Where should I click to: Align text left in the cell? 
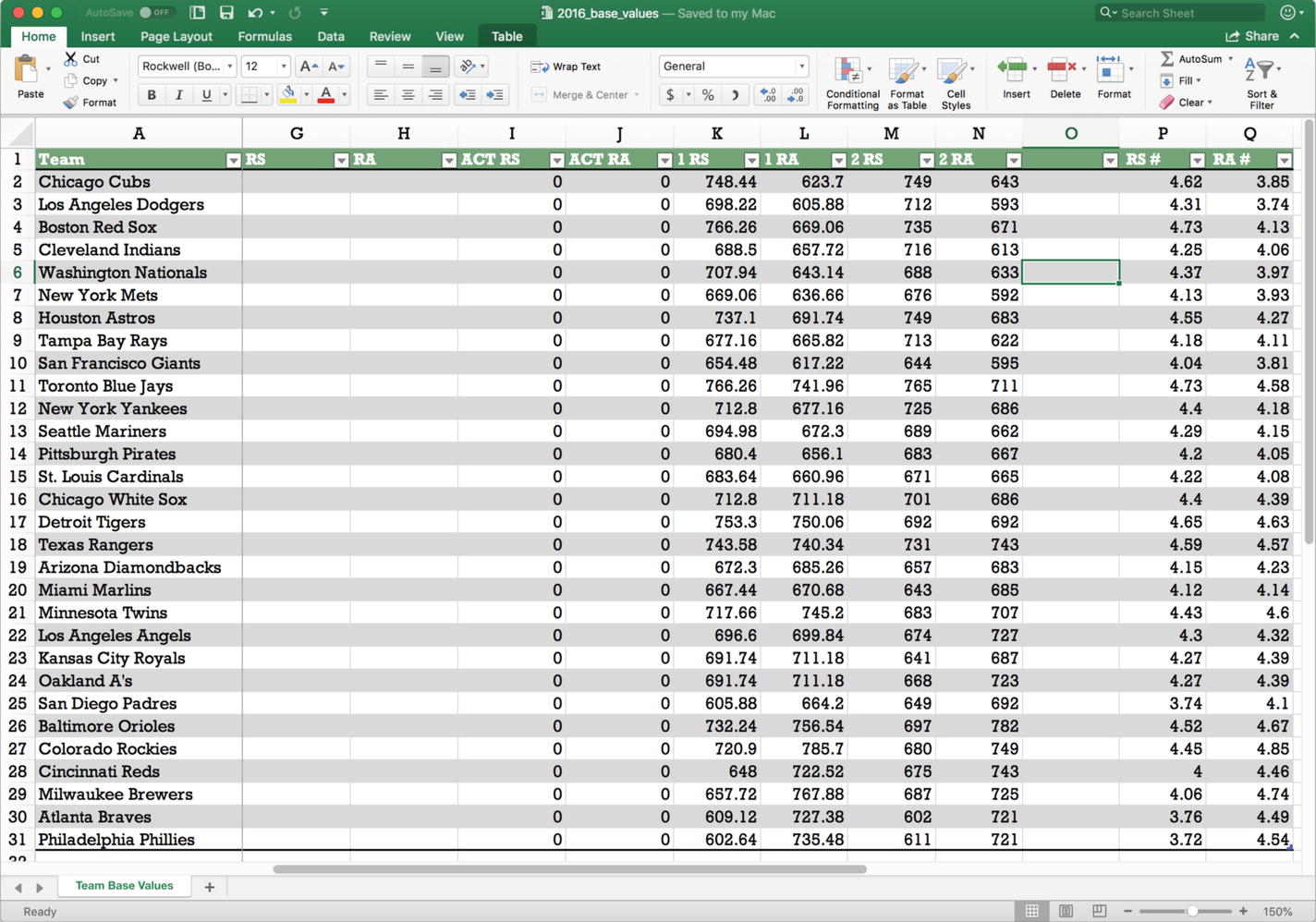coord(380,94)
